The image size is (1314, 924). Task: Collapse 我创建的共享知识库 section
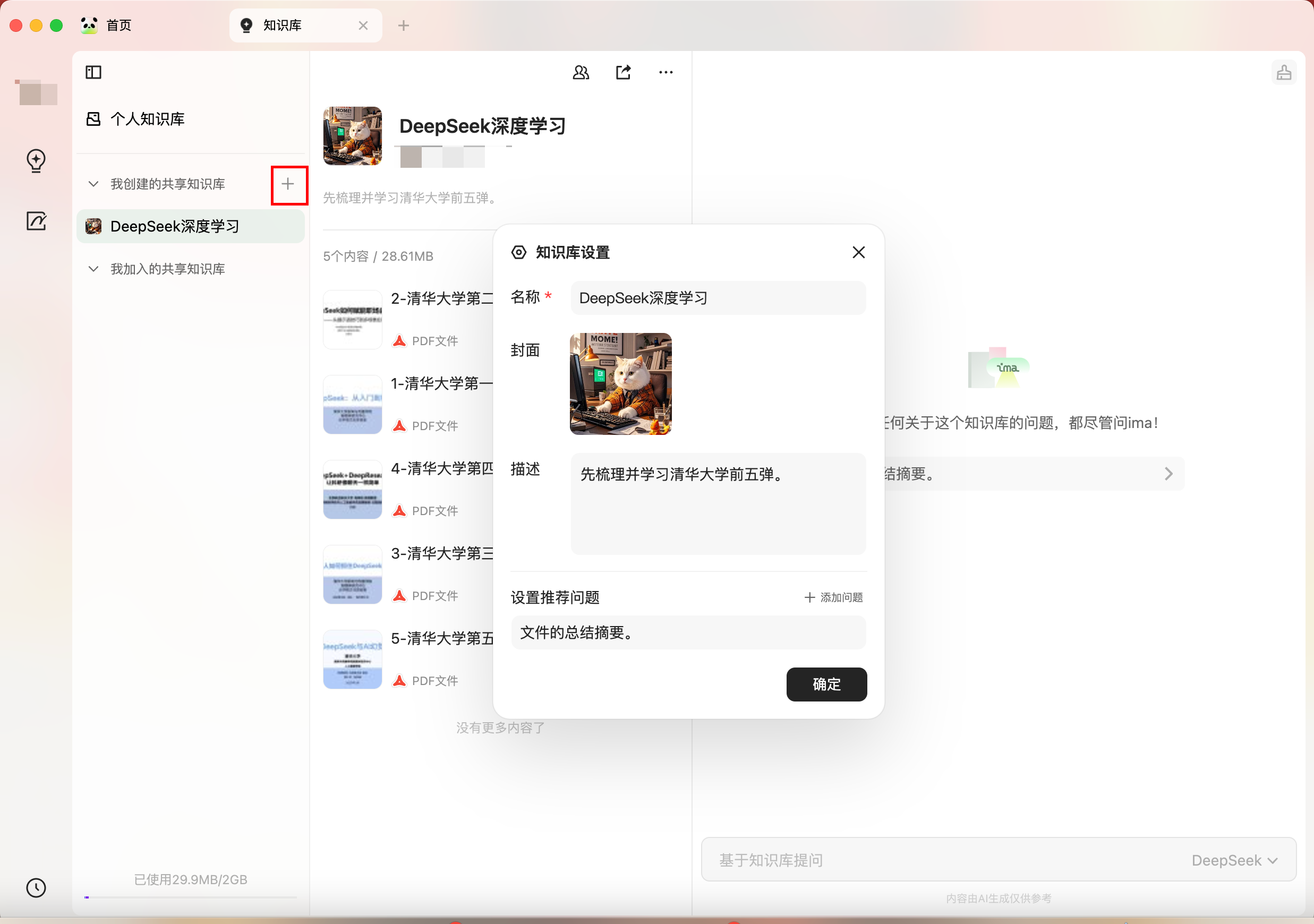point(93,184)
